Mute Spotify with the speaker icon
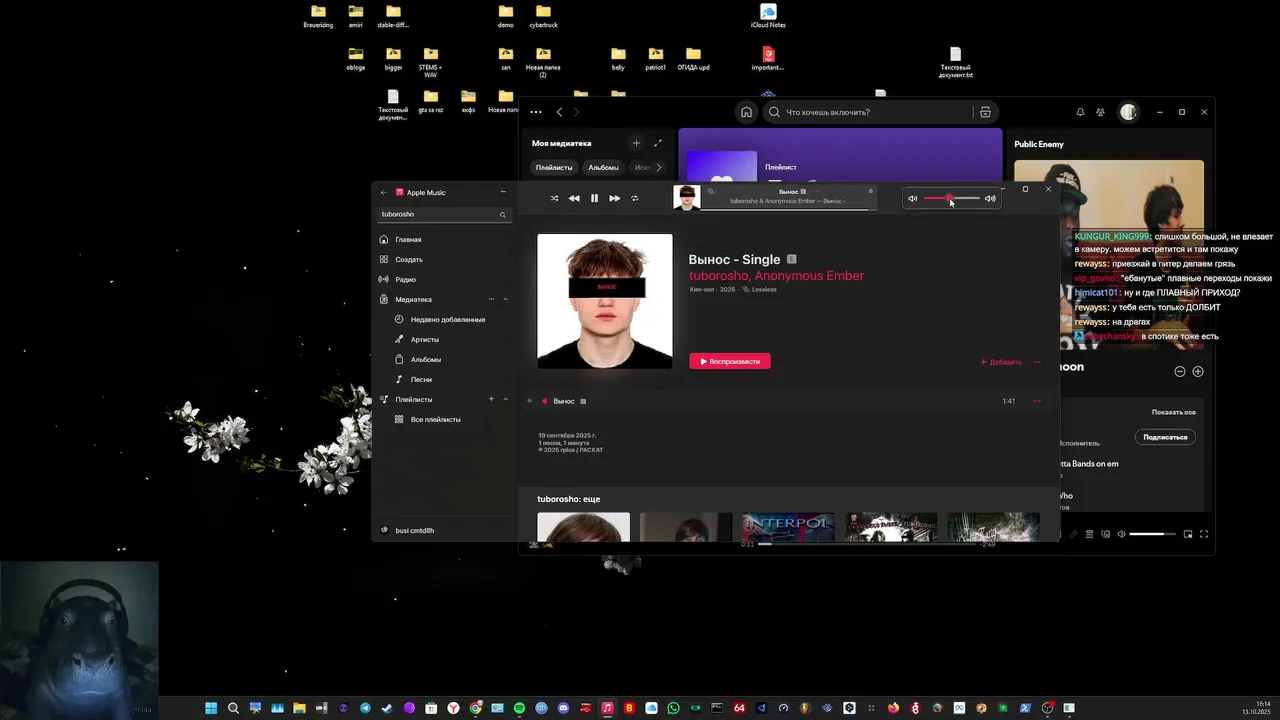The width and height of the screenshot is (1280, 720). [x=1121, y=534]
